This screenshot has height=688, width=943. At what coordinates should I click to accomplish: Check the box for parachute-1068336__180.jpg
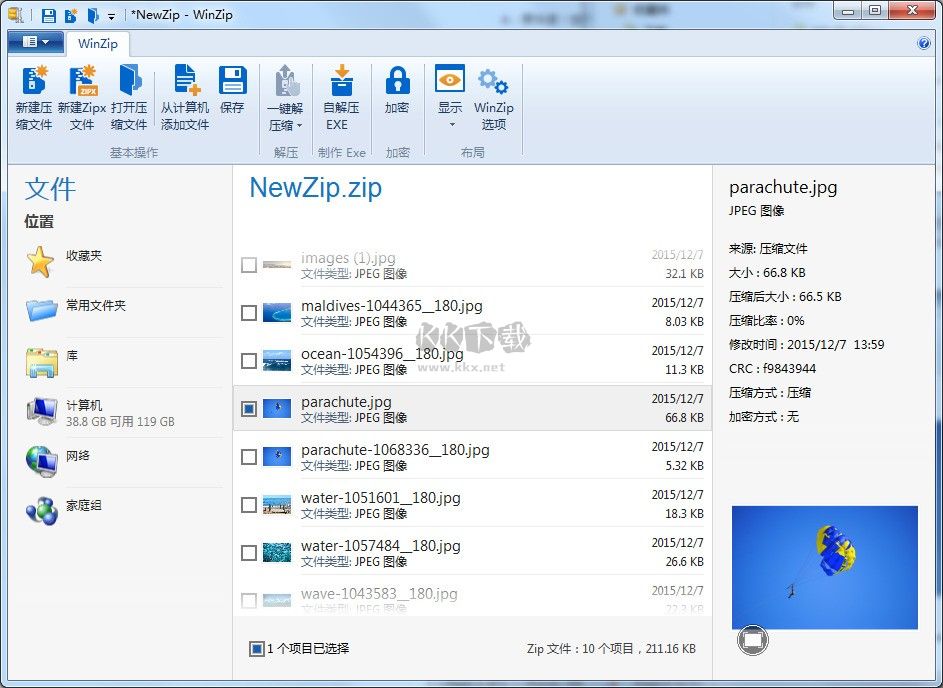click(x=248, y=457)
